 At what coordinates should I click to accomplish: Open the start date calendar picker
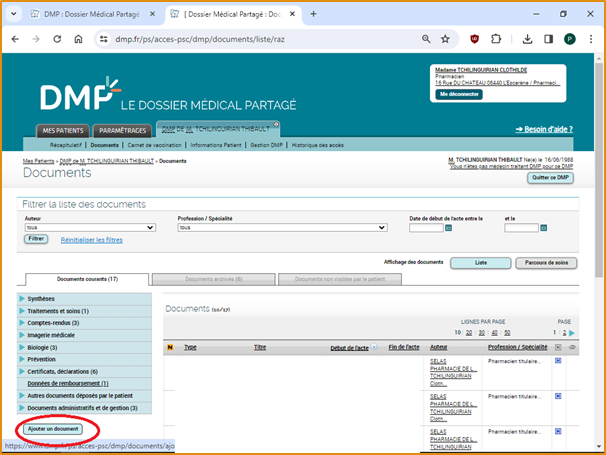click(x=449, y=228)
